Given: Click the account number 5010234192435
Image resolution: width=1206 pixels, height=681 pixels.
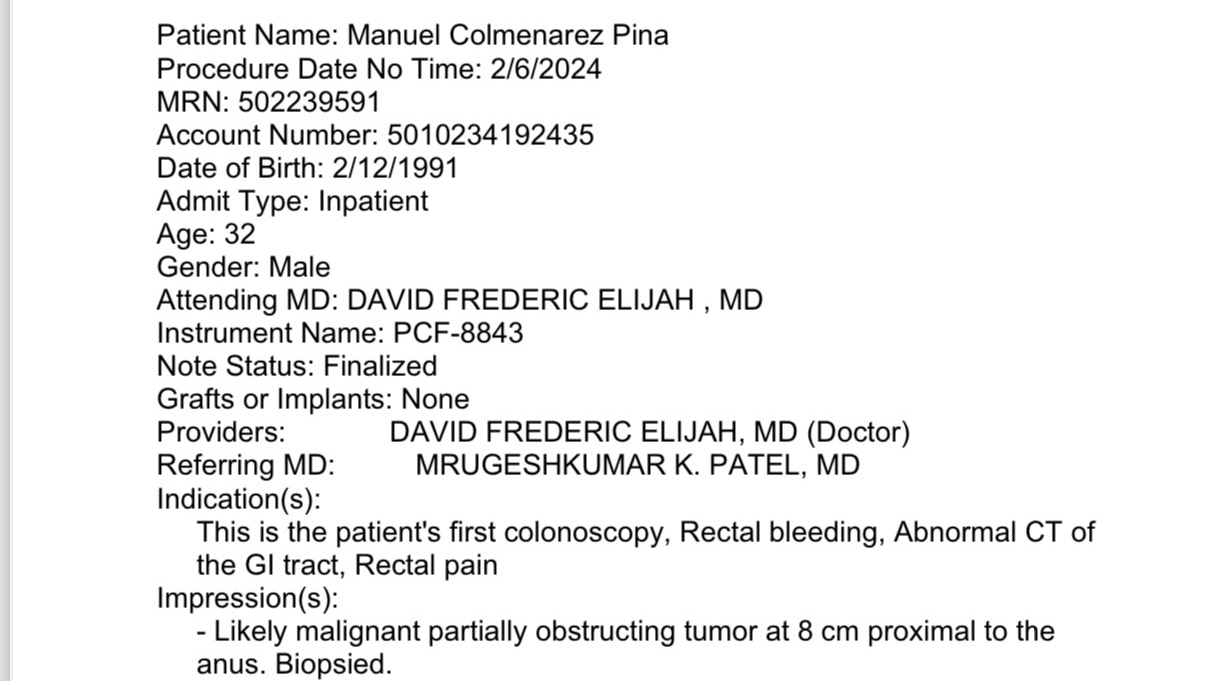Looking at the screenshot, I should [x=490, y=135].
